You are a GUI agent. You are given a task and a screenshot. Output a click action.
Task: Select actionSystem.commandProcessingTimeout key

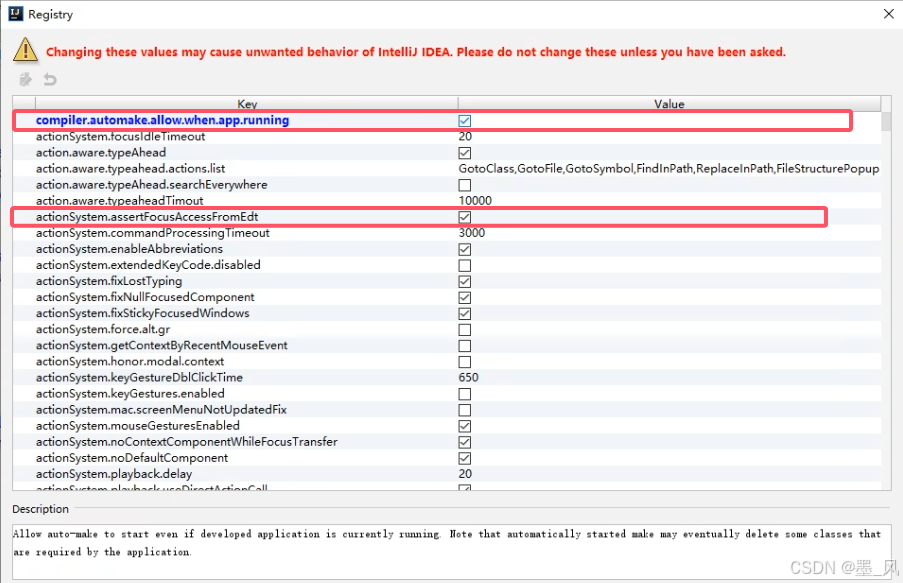[x=153, y=233]
